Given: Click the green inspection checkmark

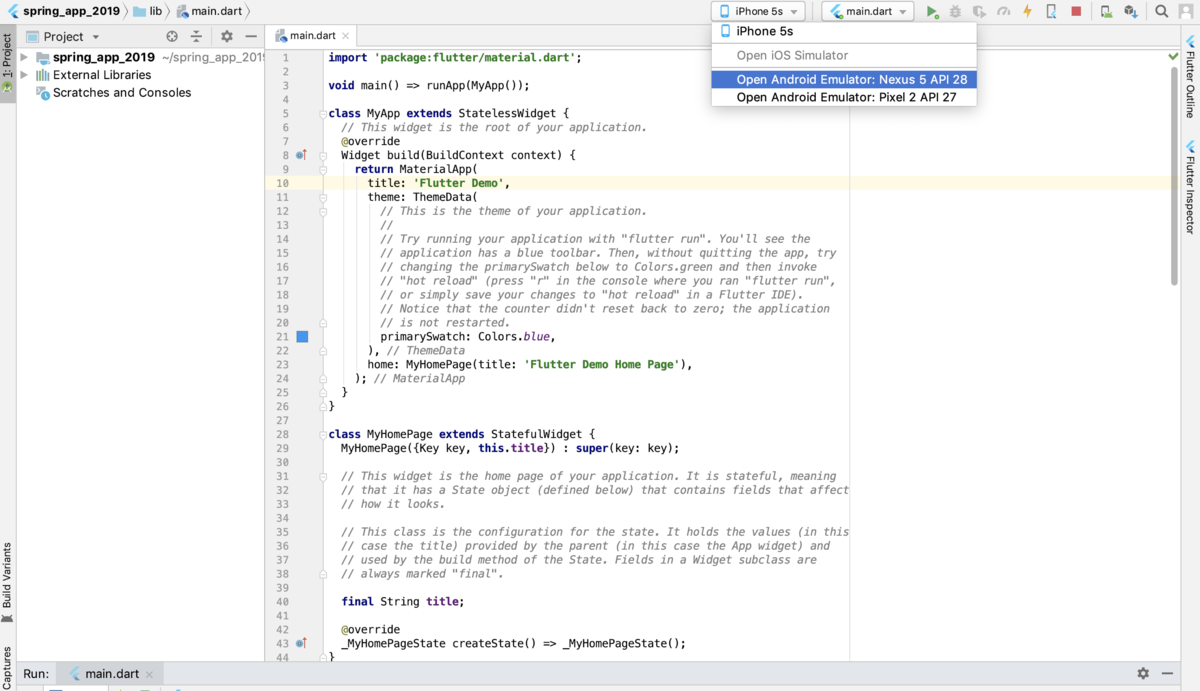Looking at the screenshot, I should point(1174,57).
